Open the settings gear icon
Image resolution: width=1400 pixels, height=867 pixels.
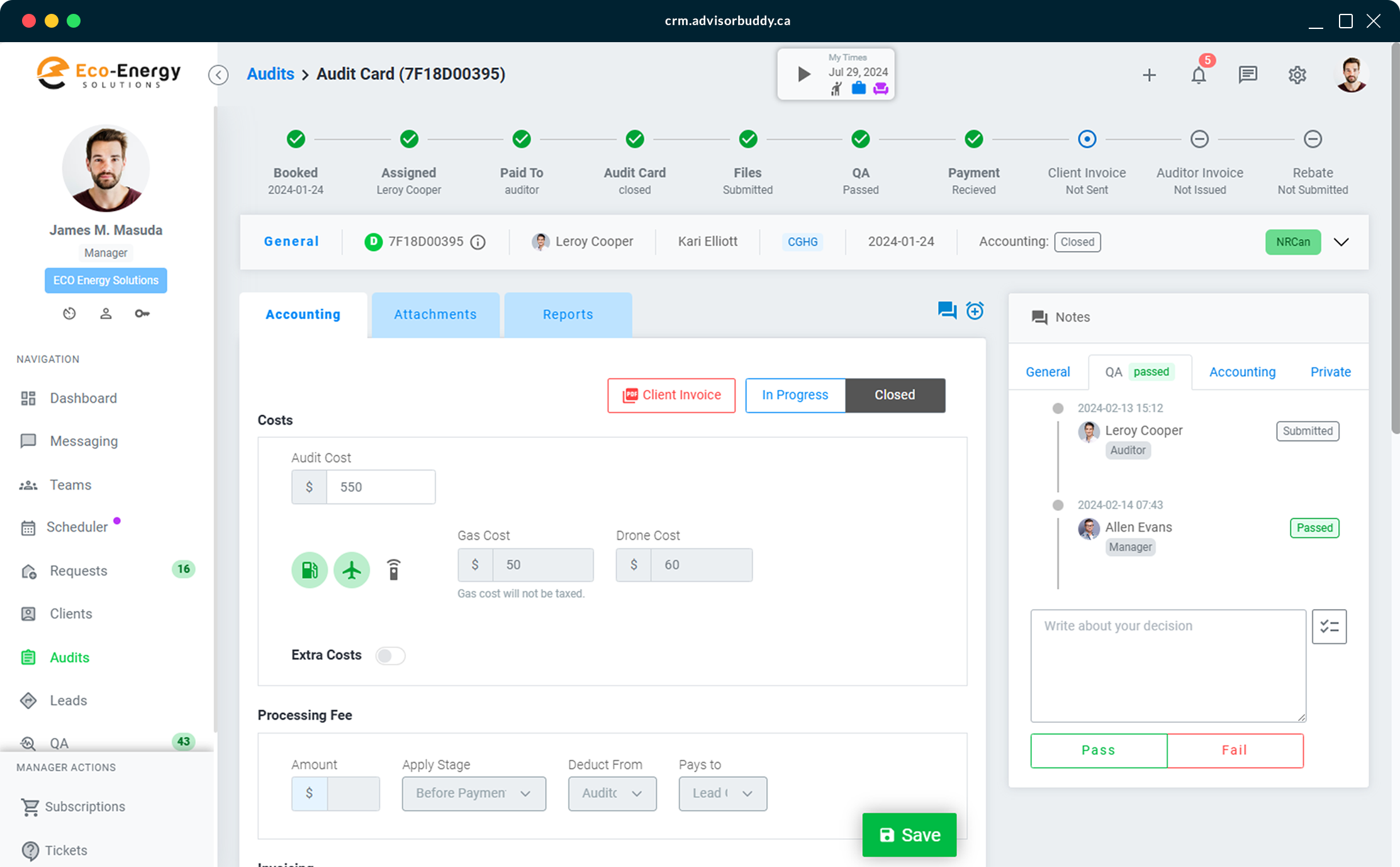pos(1297,75)
